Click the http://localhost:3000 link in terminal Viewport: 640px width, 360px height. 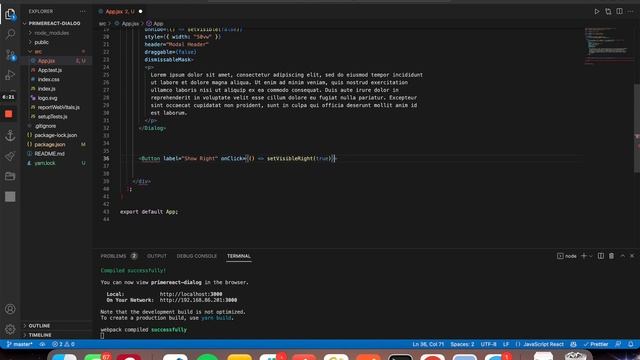[191, 294]
